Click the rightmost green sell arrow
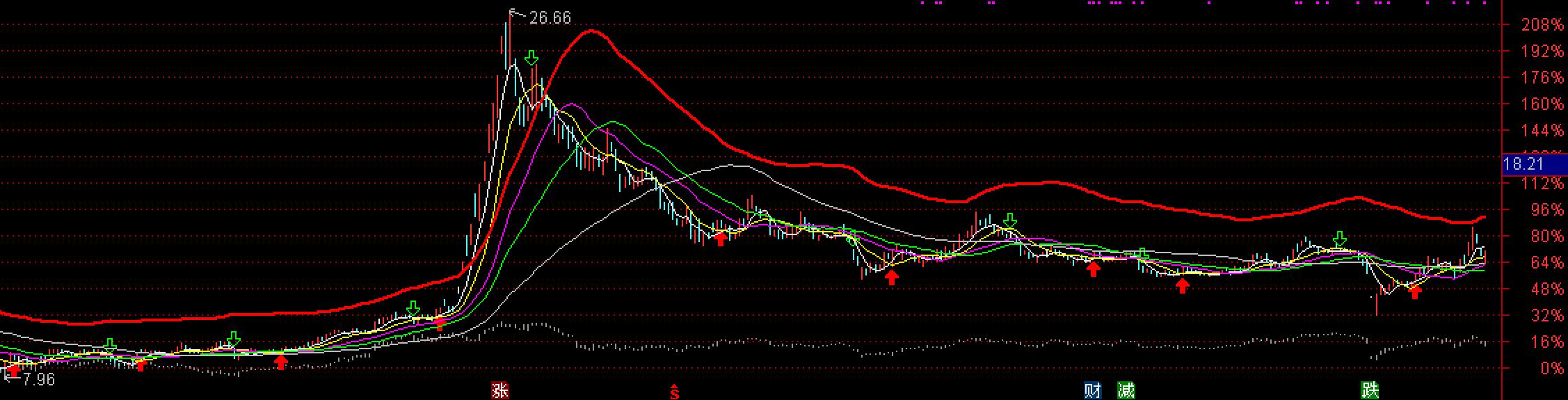Viewport: 1568px width, 400px height. tap(1339, 239)
